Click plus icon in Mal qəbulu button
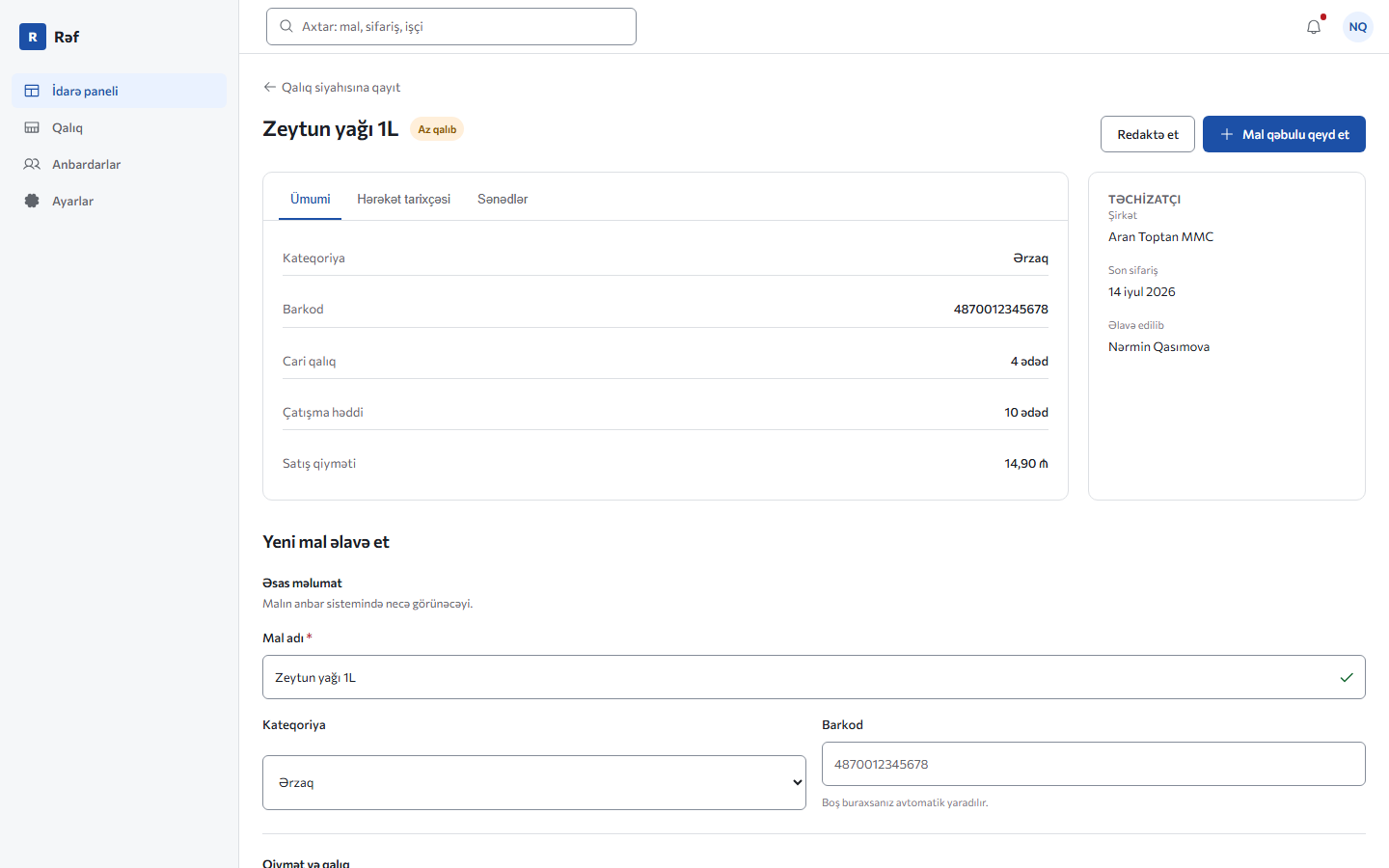Screen dimensions: 1389x868 (1227, 134)
